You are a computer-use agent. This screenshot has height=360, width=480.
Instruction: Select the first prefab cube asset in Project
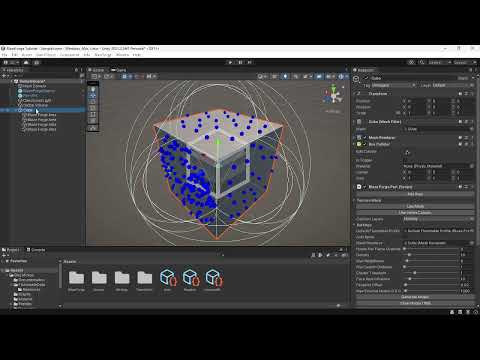pos(168,278)
